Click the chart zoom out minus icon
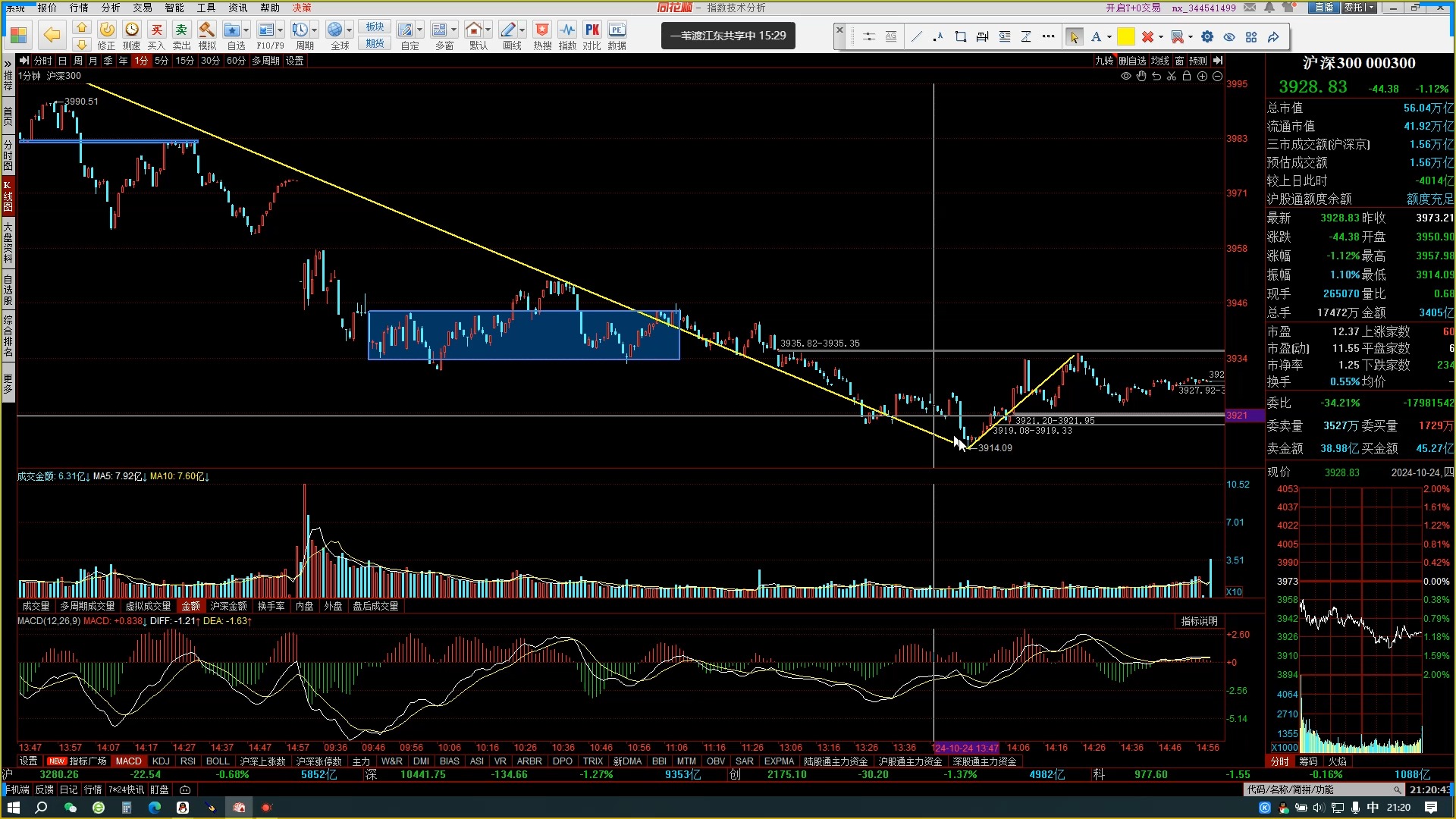Image resolution: width=1456 pixels, height=819 pixels. [x=1217, y=76]
